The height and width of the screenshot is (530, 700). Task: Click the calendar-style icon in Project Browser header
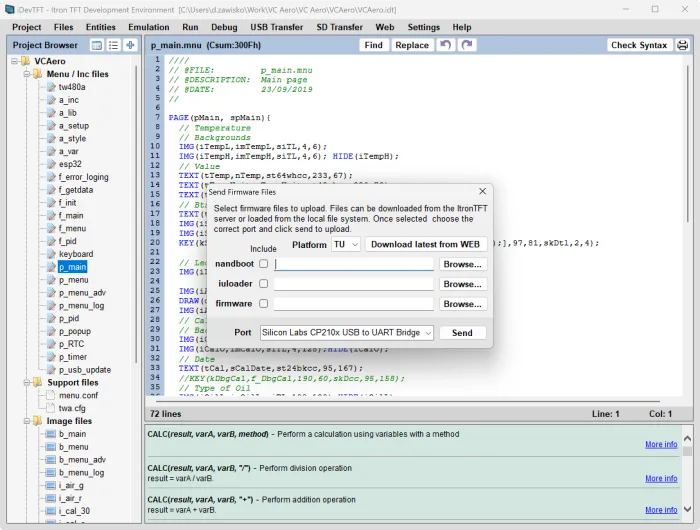(x=97, y=45)
